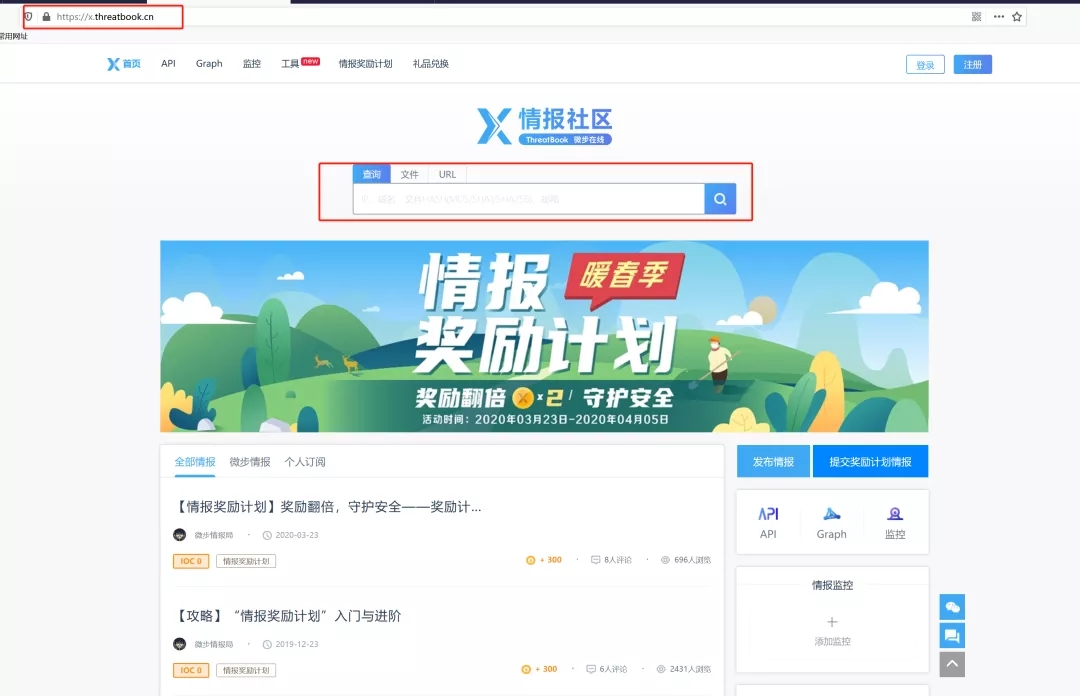The image size is (1080, 696).
Task: Click the 发布情报 button
Action: pos(773,461)
